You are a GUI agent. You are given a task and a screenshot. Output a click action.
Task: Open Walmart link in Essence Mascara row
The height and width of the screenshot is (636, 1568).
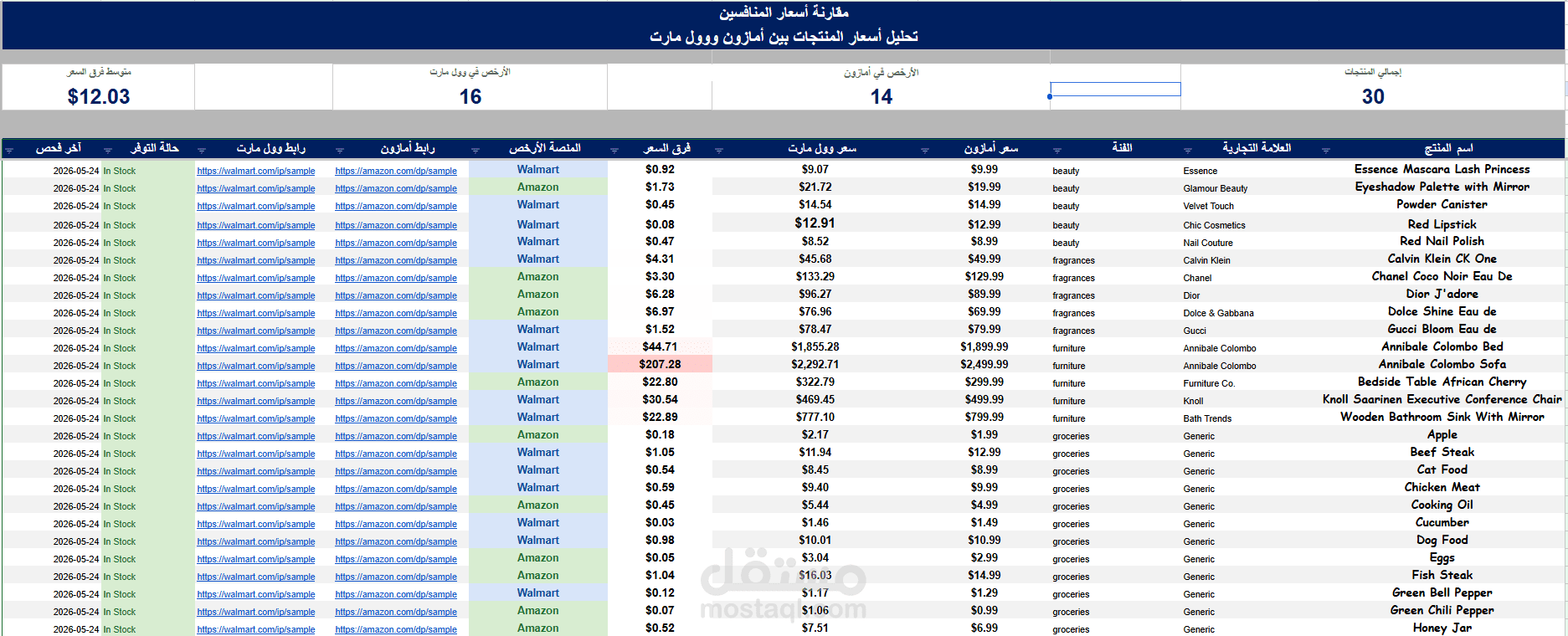[x=256, y=171]
